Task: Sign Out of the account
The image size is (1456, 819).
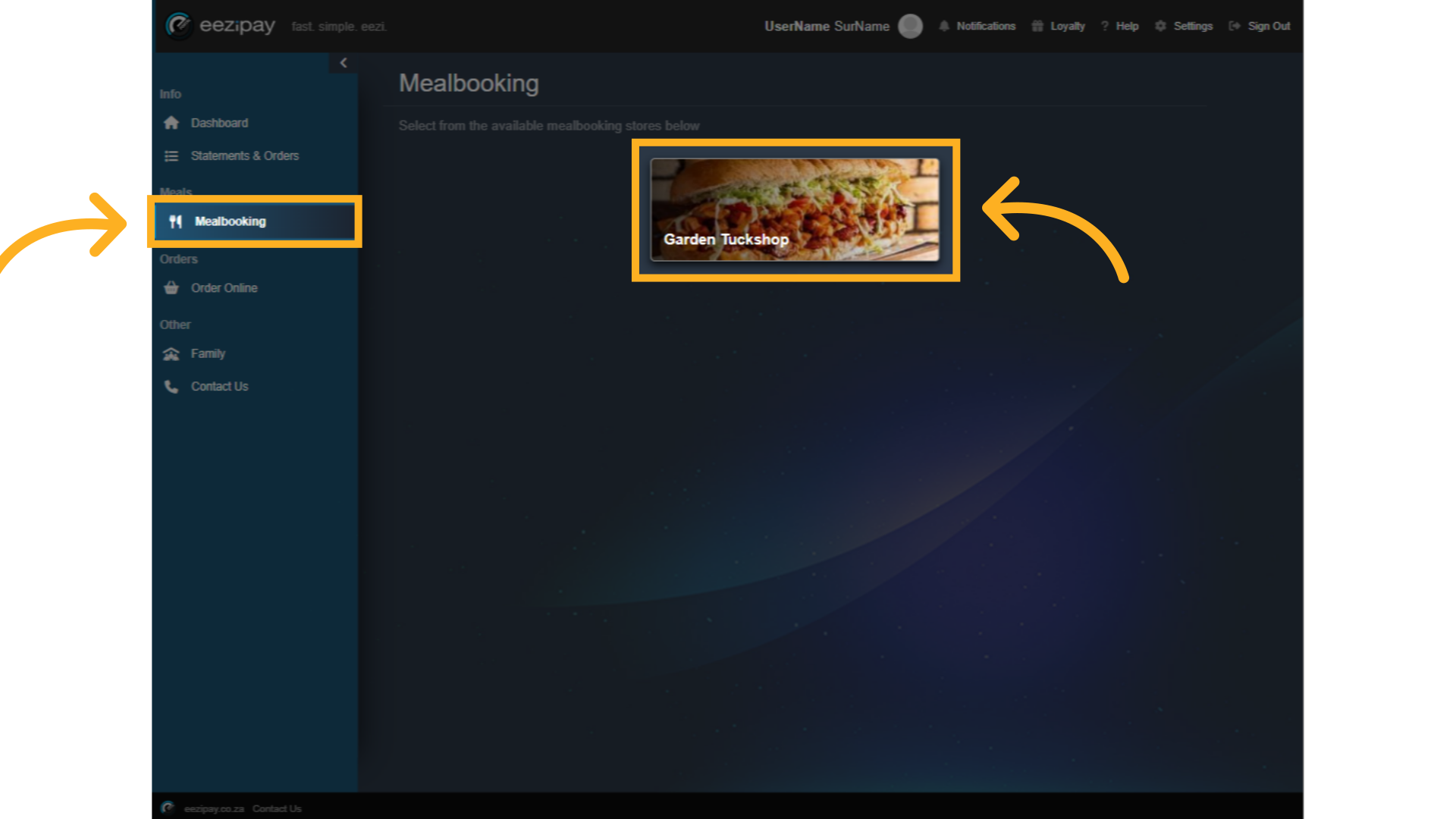Action: click(x=1269, y=26)
